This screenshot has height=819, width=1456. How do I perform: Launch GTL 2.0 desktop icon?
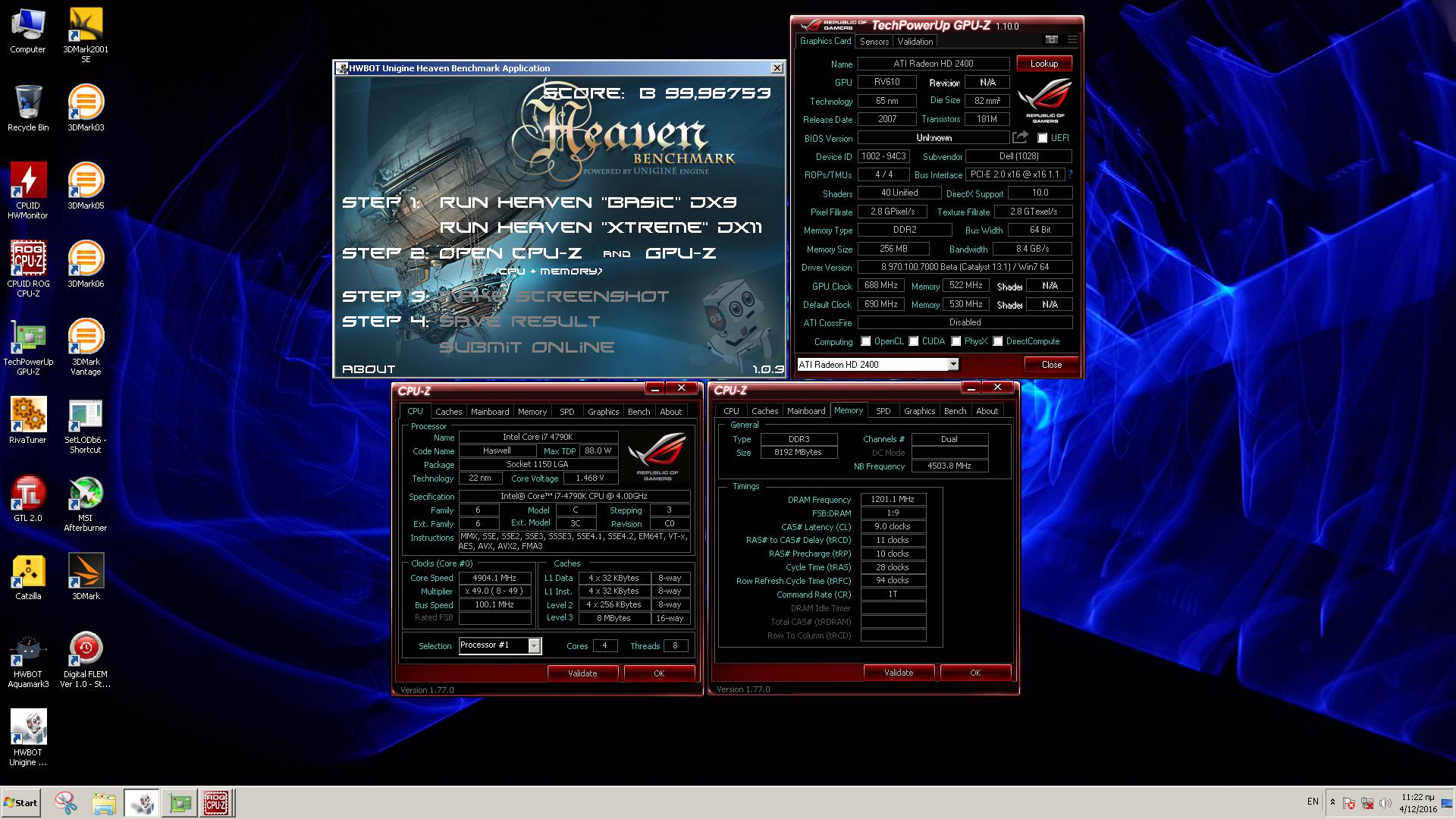point(28,499)
